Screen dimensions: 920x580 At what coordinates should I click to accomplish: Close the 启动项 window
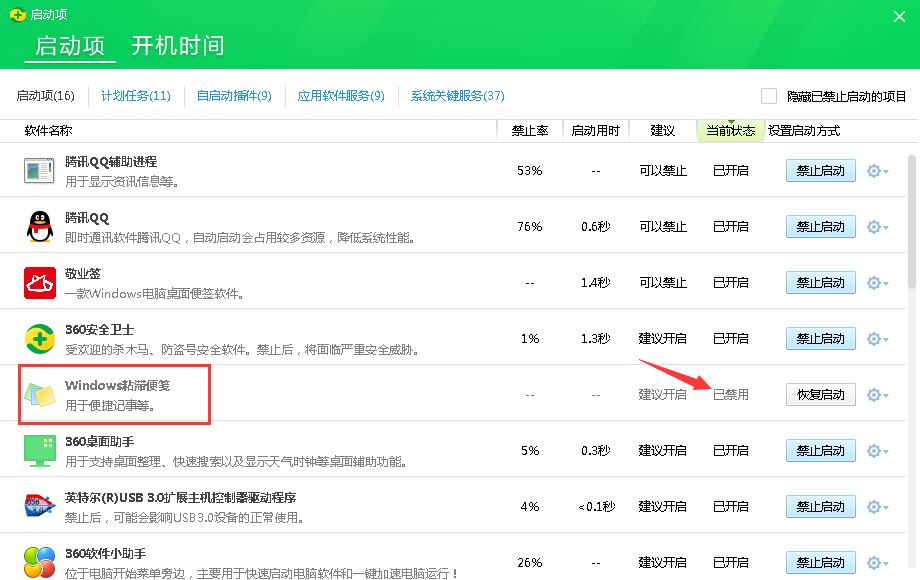[x=899, y=16]
